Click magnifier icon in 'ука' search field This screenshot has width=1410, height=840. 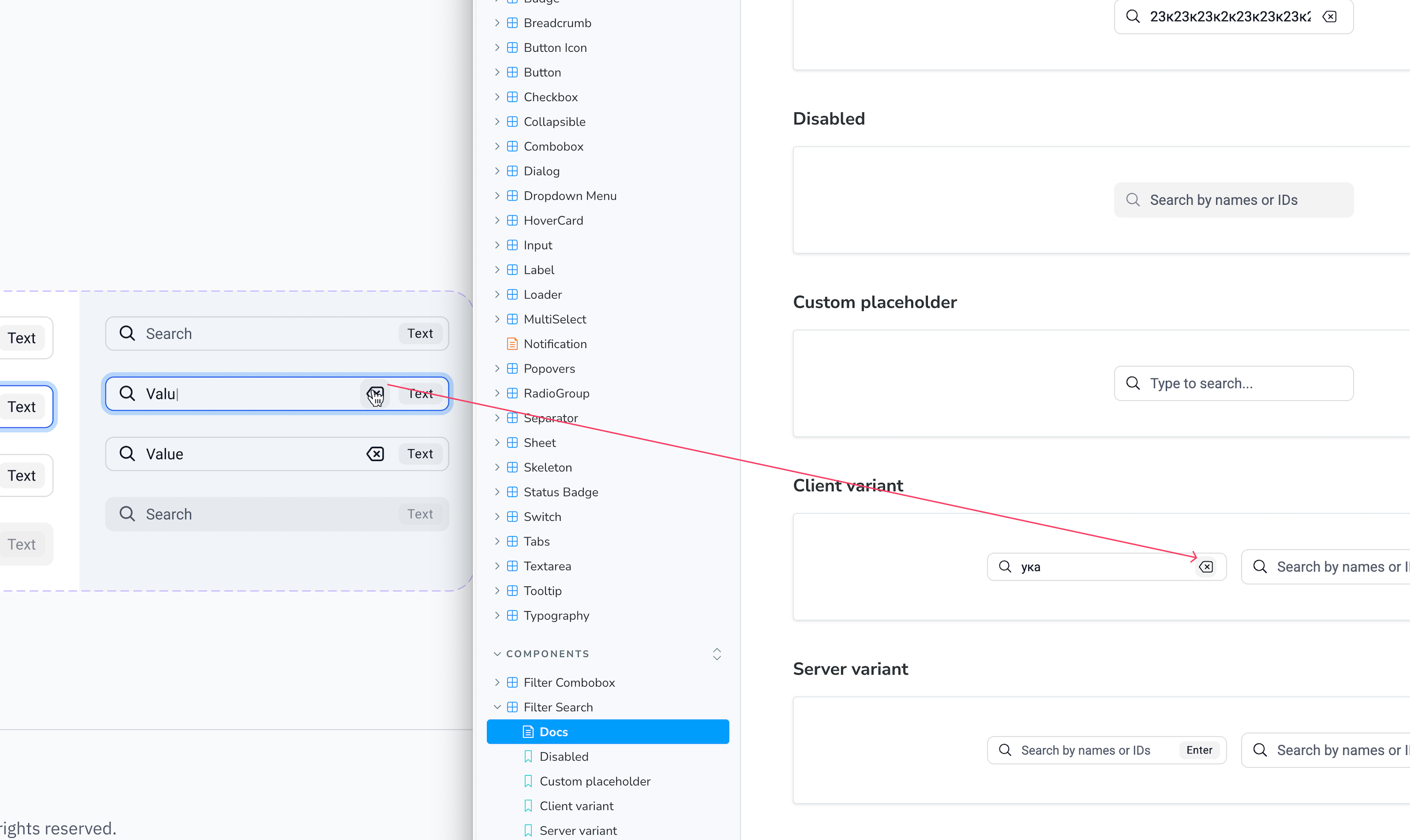pyautogui.click(x=1005, y=566)
